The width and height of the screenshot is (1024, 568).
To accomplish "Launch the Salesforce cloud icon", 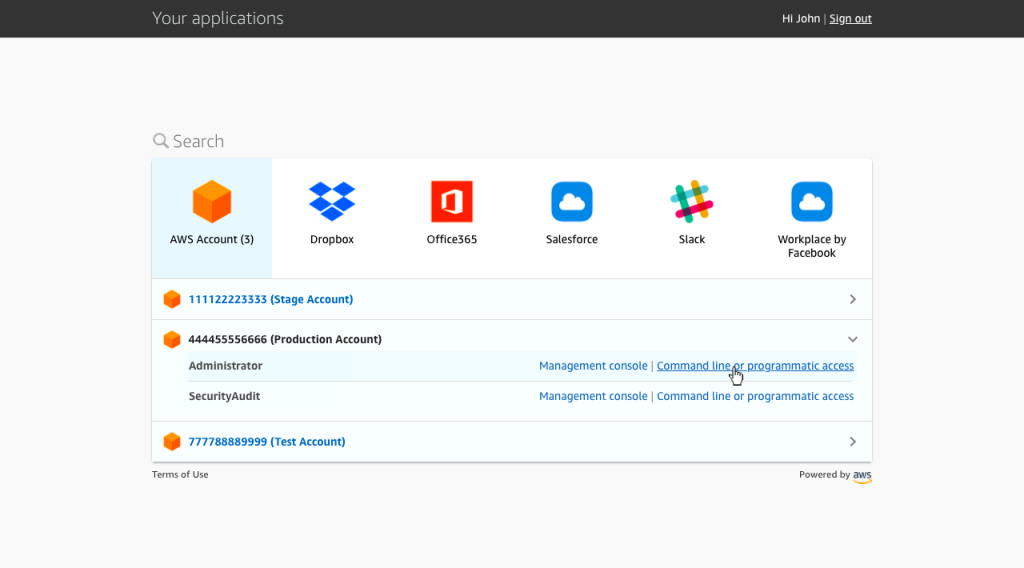I will 572,201.
